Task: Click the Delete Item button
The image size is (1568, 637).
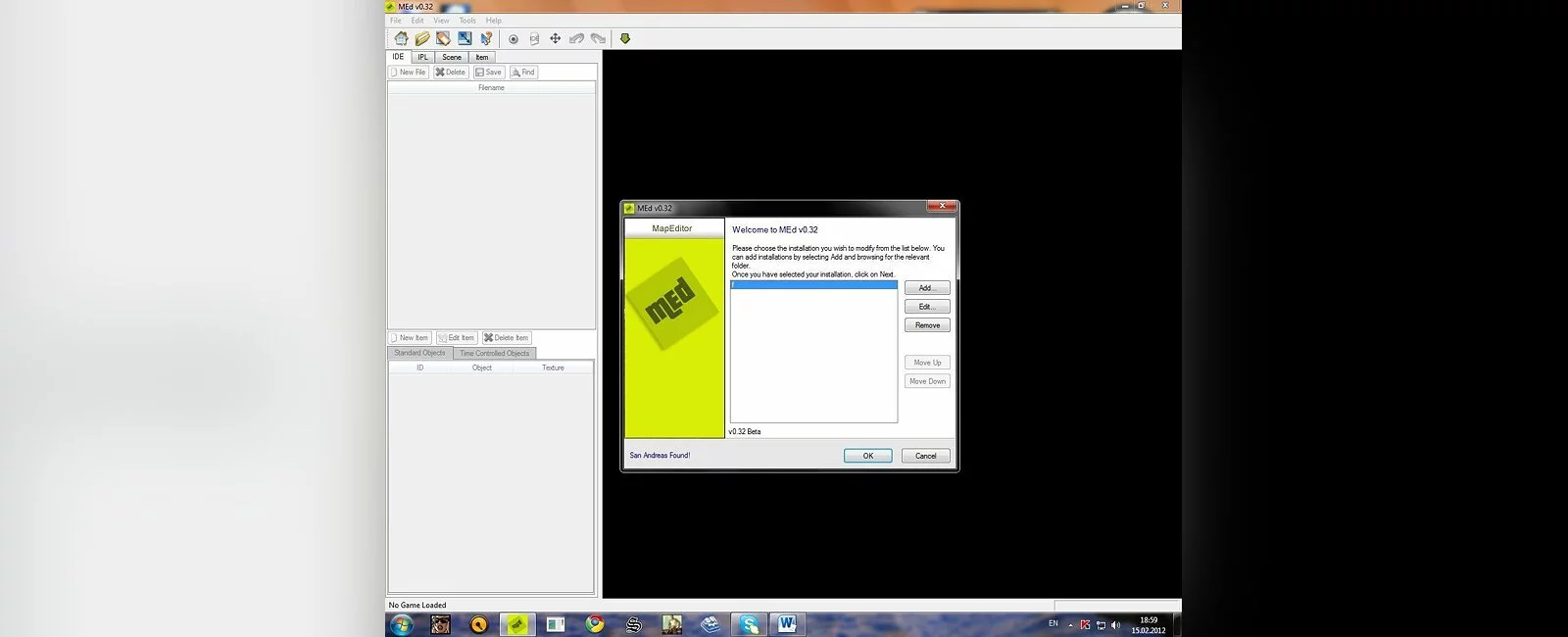Action: [507, 338]
